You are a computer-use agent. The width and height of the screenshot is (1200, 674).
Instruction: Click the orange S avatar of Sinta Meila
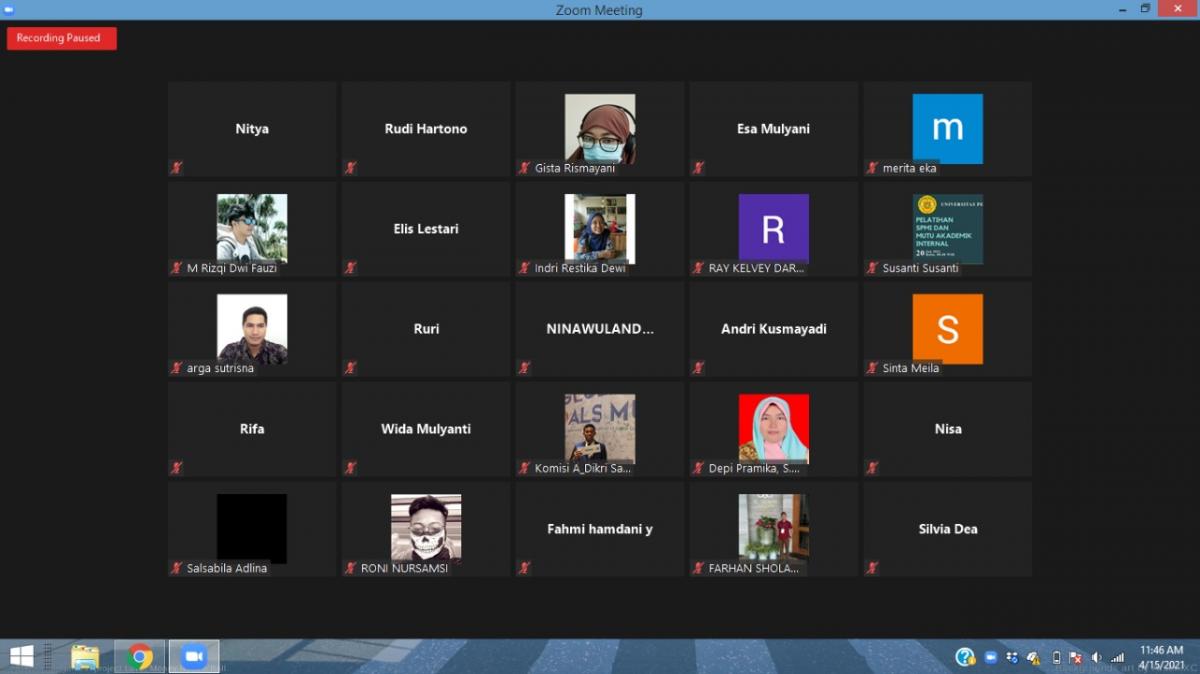[x=947, y=329]
